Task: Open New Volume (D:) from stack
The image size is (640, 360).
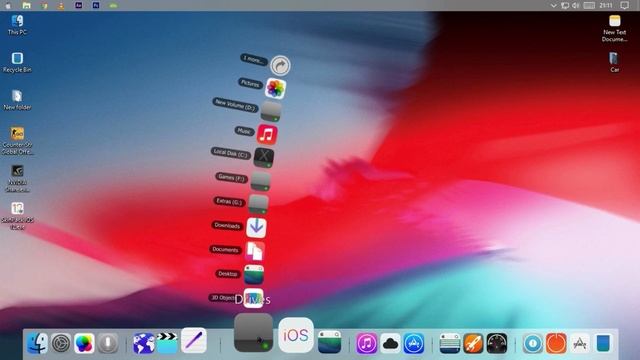Action: (x=271, y=111)
